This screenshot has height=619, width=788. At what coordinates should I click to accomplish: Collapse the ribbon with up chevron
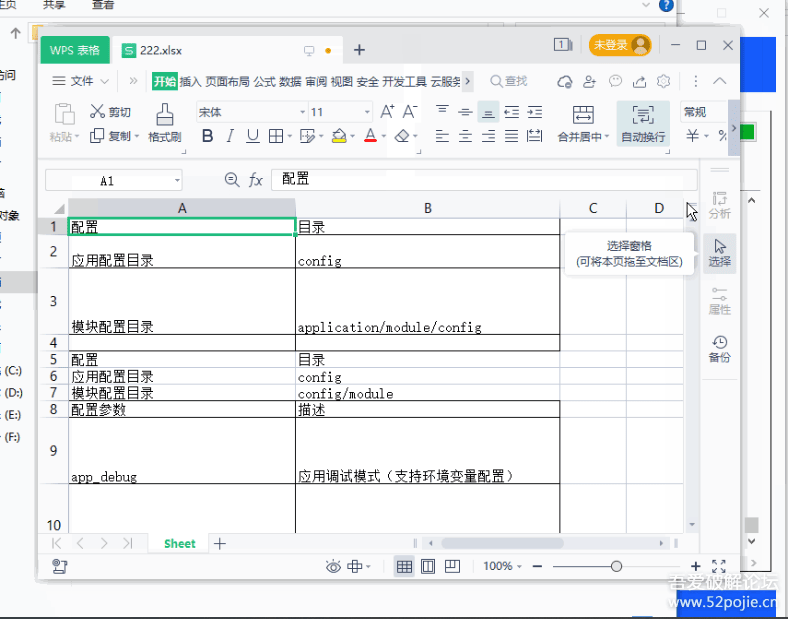coord(720,81)
